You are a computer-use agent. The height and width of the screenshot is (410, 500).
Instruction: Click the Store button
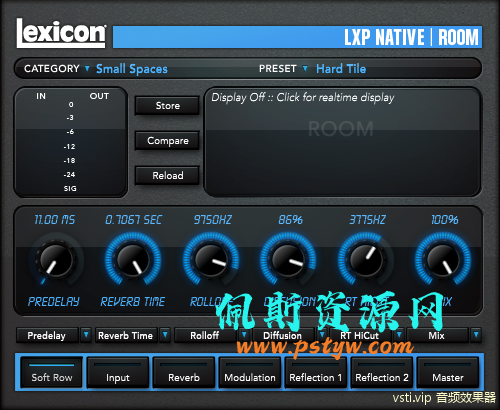tap(167, 106)
